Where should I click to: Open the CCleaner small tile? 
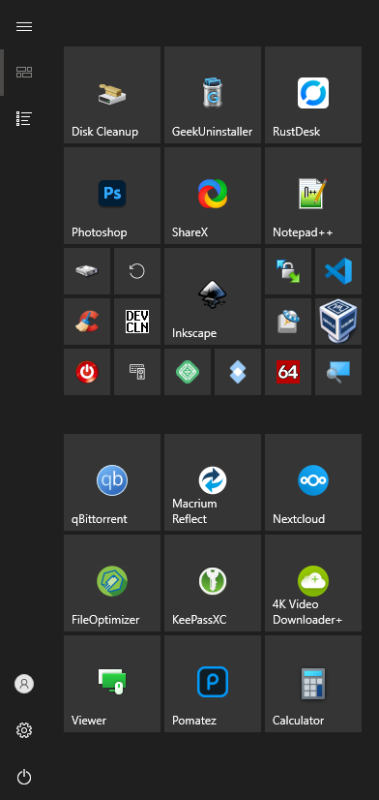tap(87, 321)
